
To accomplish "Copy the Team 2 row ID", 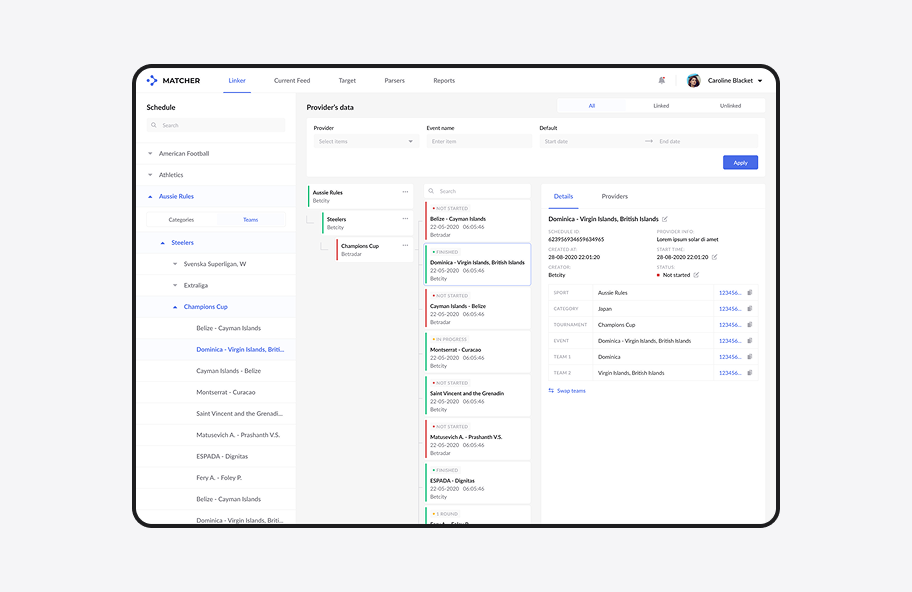I will [x=750, y=373].
